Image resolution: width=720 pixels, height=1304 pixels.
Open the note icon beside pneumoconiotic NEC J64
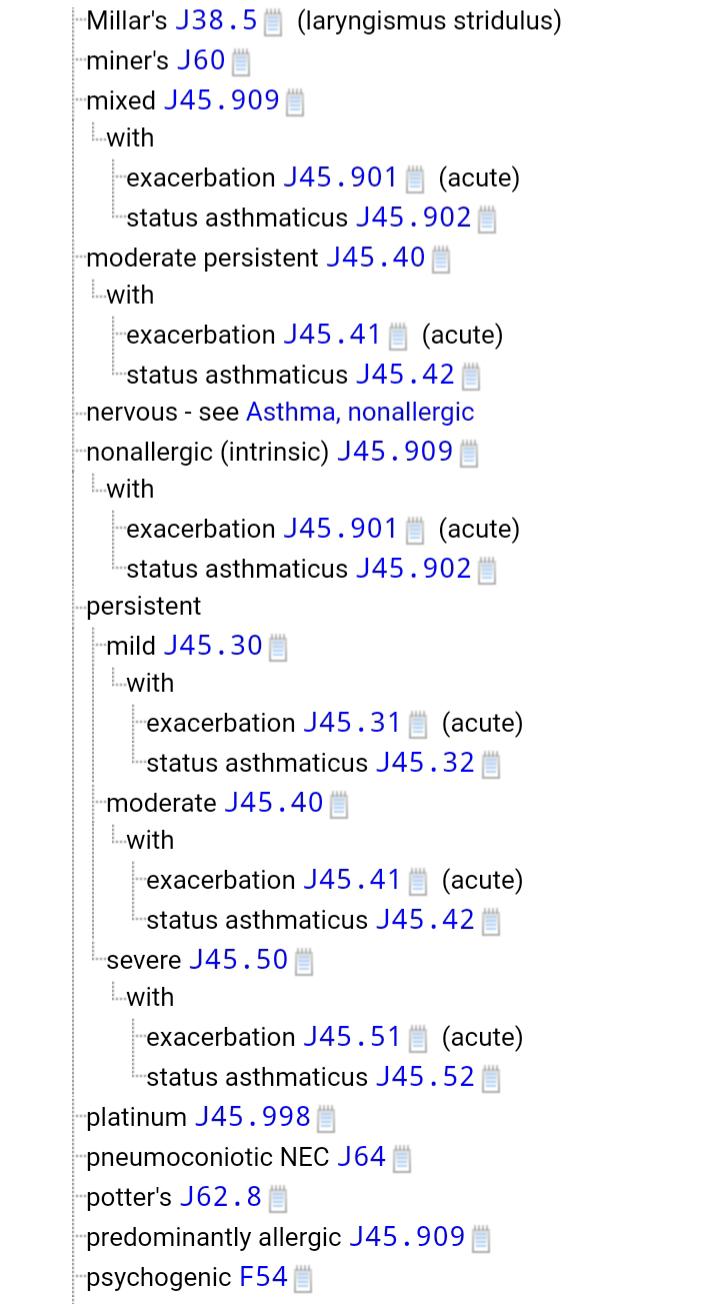401,1158
